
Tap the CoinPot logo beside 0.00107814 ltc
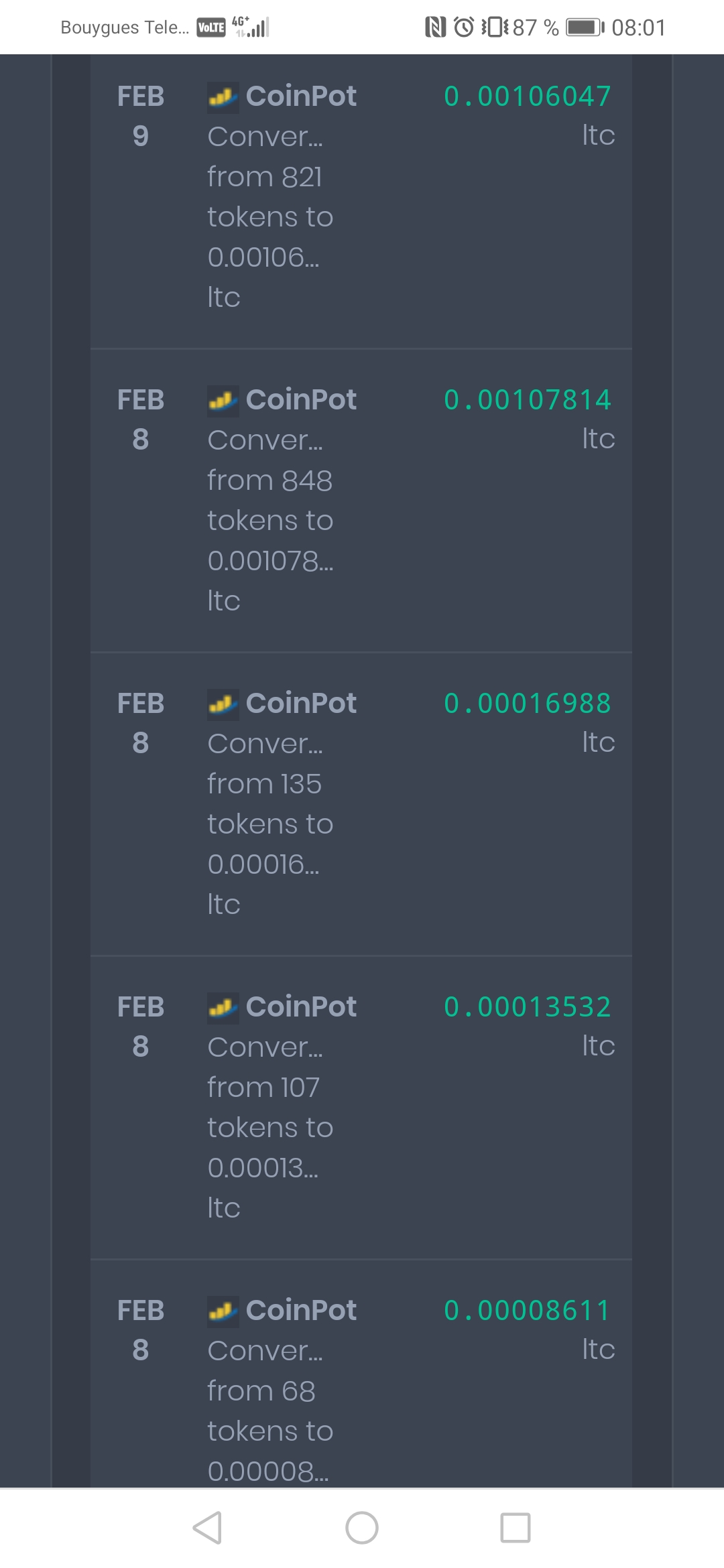pos(223,401)
